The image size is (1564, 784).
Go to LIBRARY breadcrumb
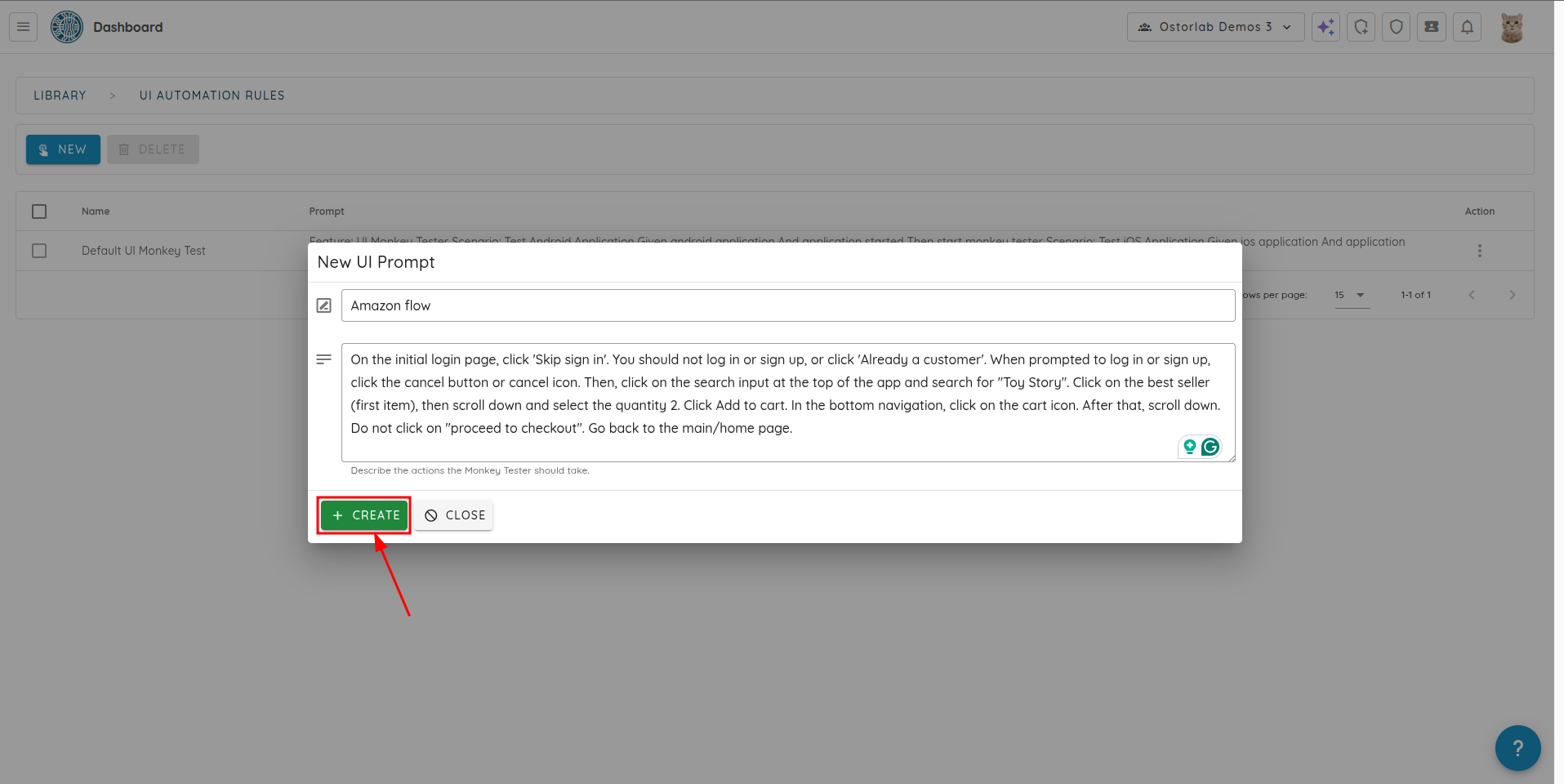pyautogui.click(x=60, y=96)
